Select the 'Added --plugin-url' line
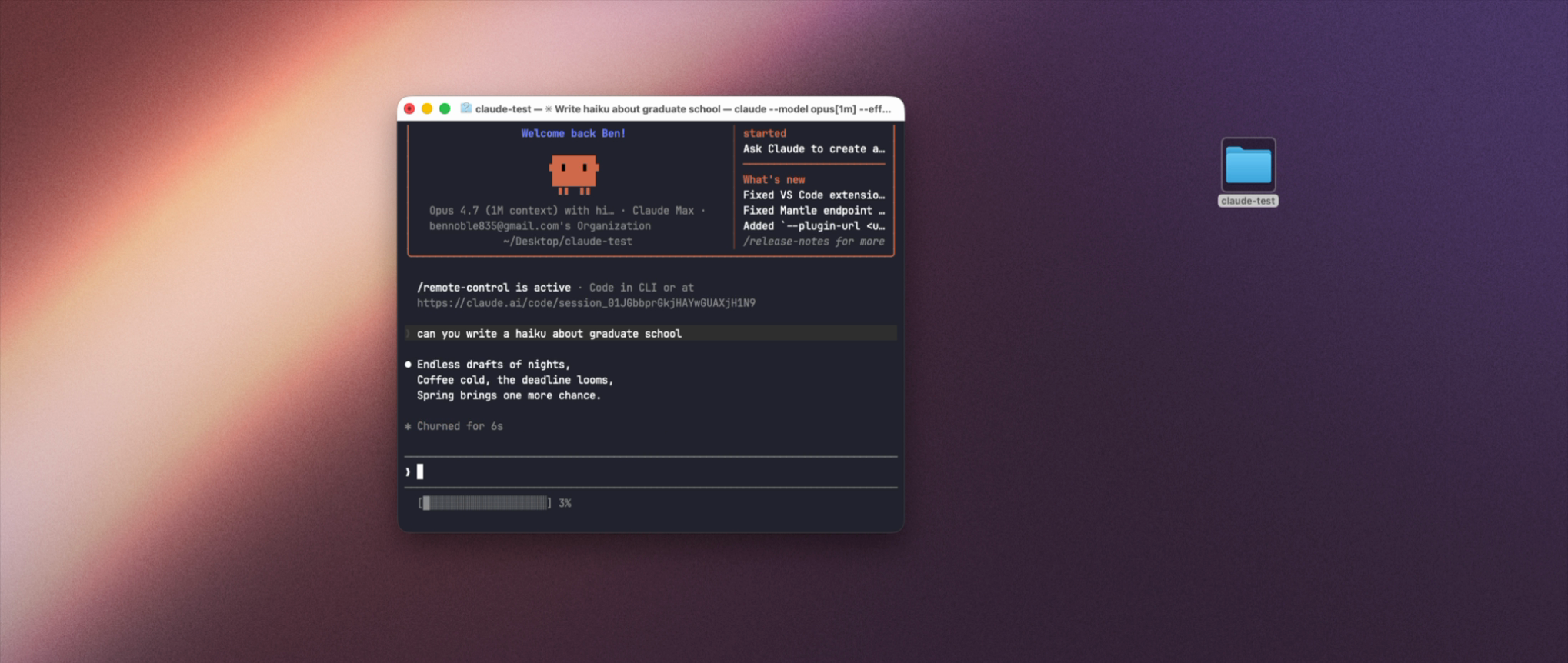Viewport: 1568px width, 663px height. point(814,226)
